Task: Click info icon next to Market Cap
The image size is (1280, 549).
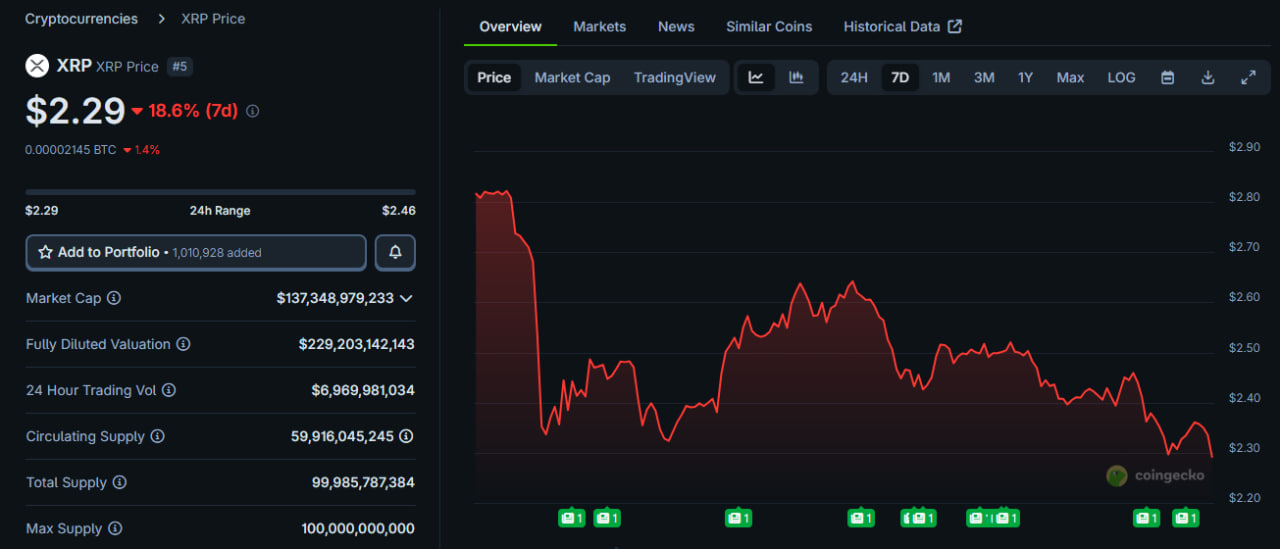Action: (x=114, y=298)
